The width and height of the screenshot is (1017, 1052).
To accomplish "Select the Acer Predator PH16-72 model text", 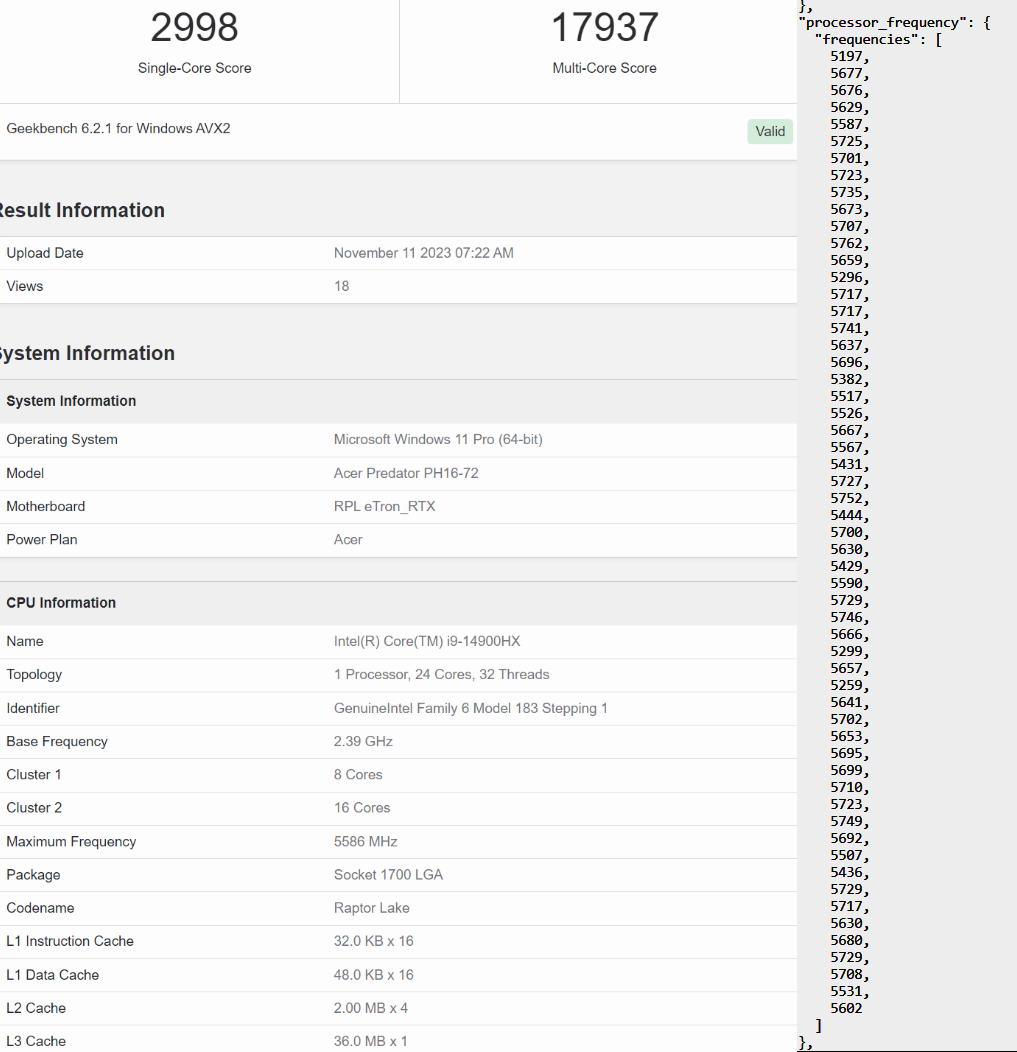I will pos(406,473).
